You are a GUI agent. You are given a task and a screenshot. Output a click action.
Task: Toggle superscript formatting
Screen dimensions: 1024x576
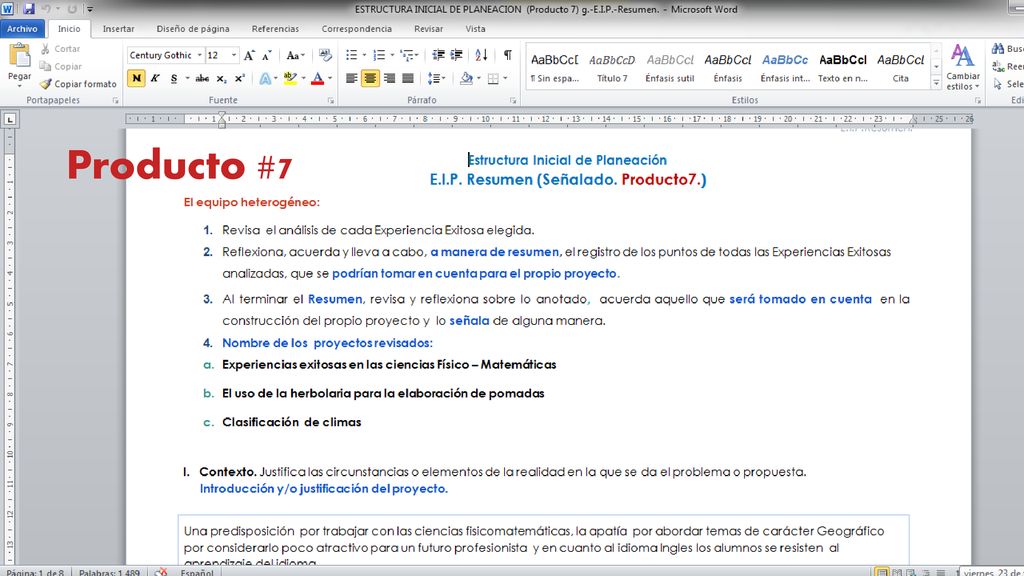(240, 78)
